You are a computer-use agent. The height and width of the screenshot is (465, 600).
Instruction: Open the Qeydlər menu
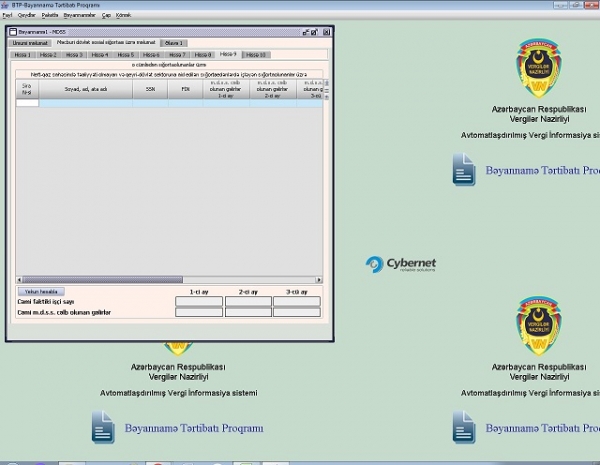pyautogui.click(x=23, y=16)
